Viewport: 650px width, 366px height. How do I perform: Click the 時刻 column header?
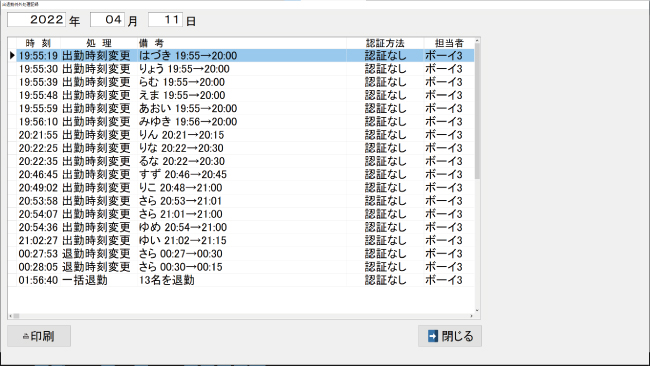point(38,43)
